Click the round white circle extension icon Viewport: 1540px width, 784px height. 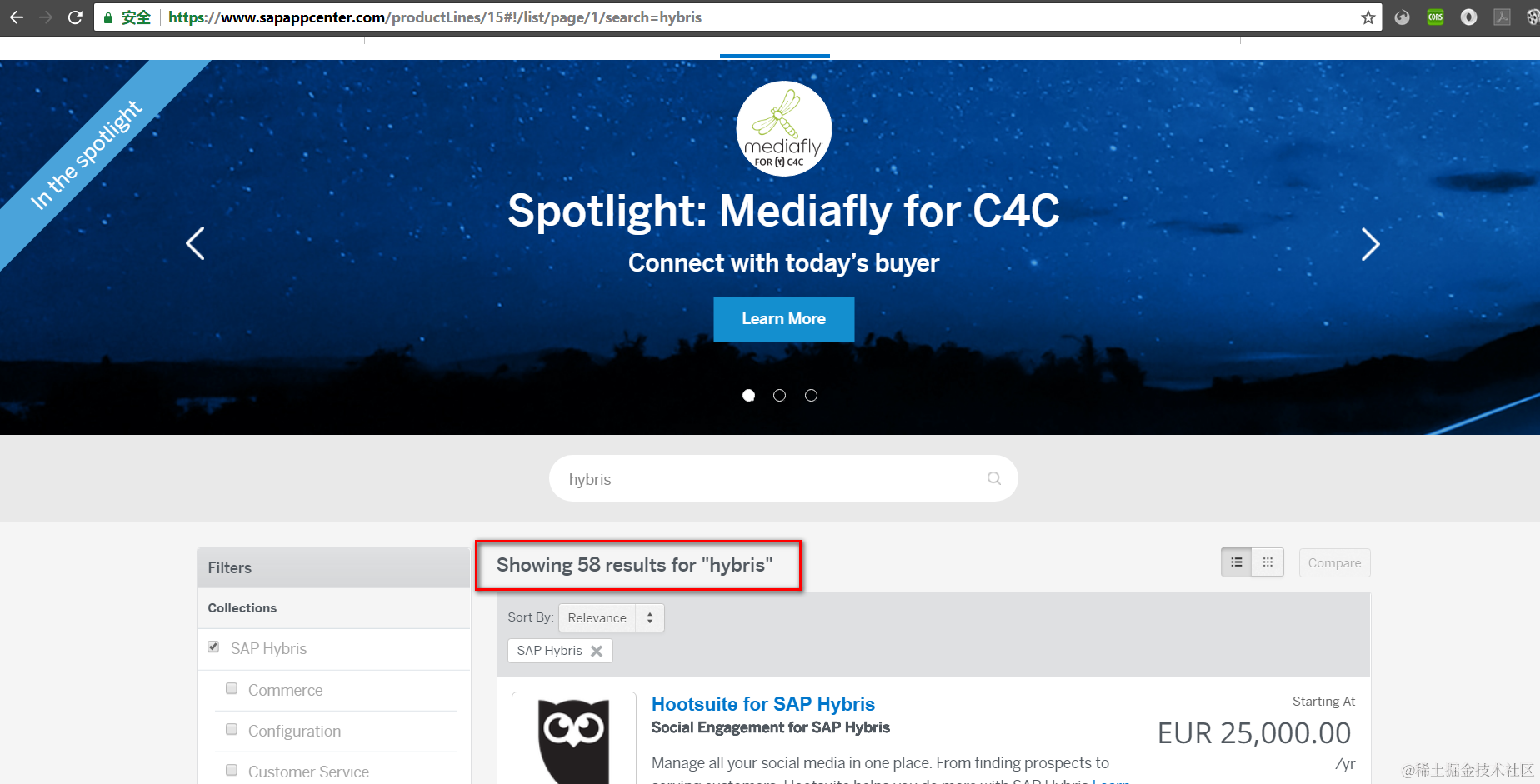tap(1468, 17)
